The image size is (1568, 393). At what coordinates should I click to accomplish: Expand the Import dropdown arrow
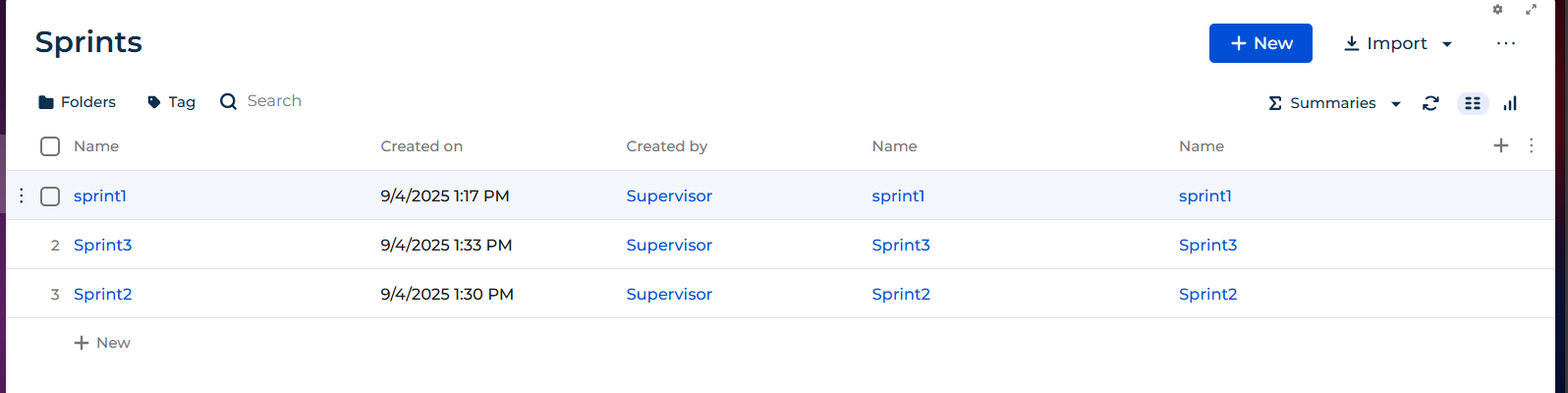[1446, 44]
